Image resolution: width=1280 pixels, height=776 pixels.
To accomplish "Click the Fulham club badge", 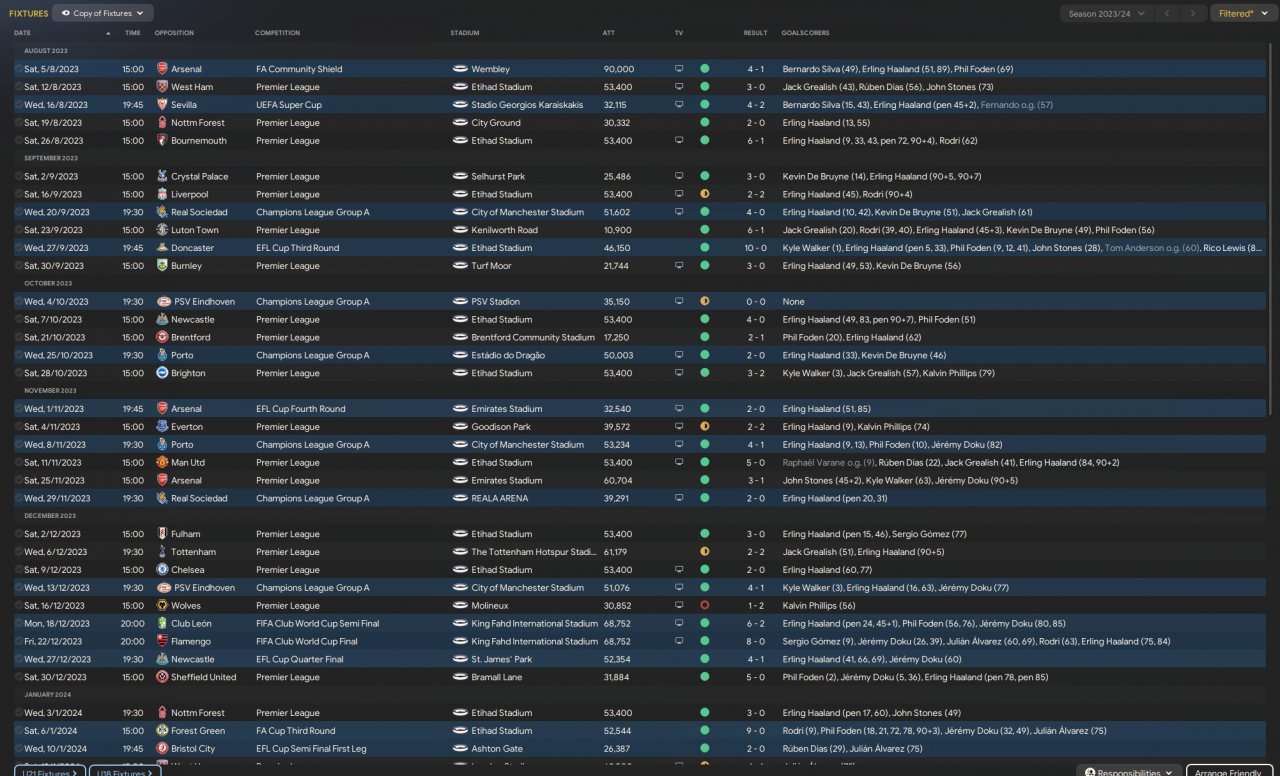I will [x=162, y=534].
